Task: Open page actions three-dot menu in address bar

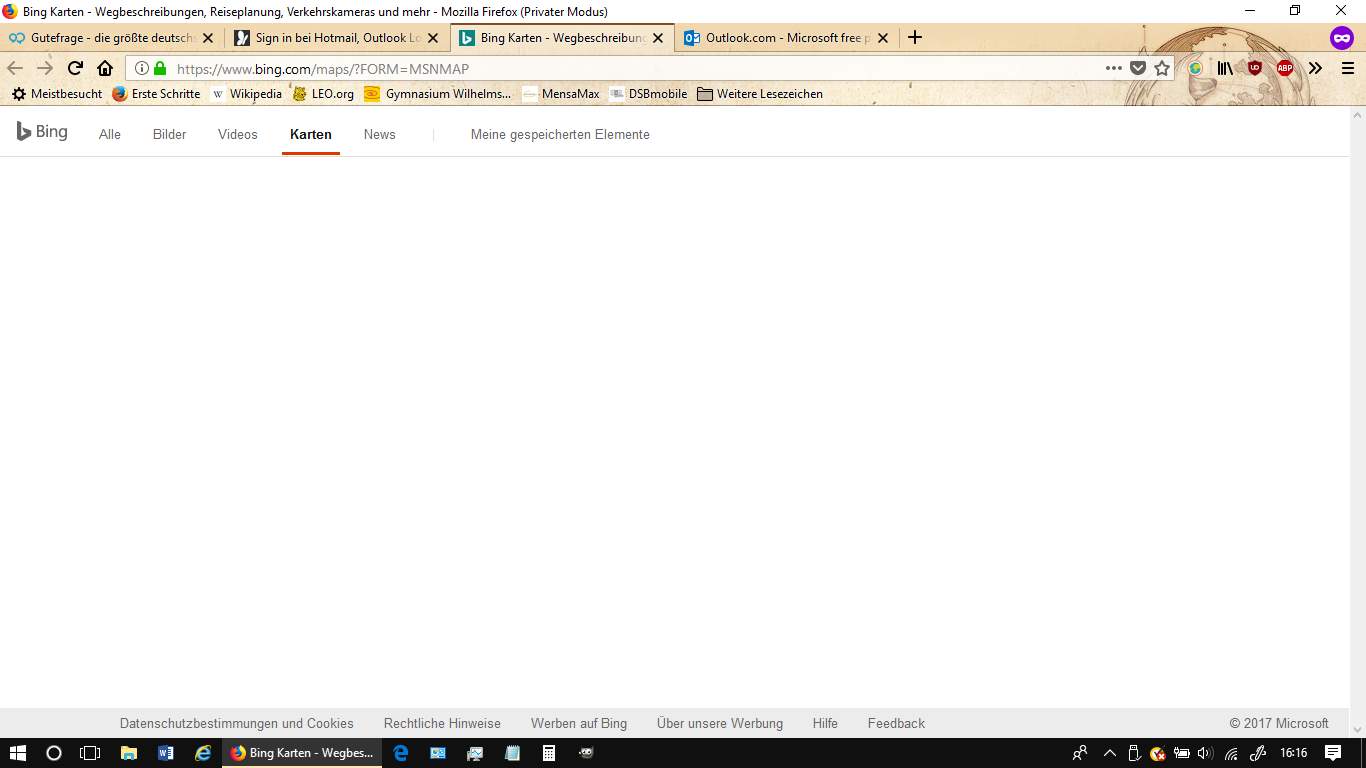Action: tap(1114, 69)
